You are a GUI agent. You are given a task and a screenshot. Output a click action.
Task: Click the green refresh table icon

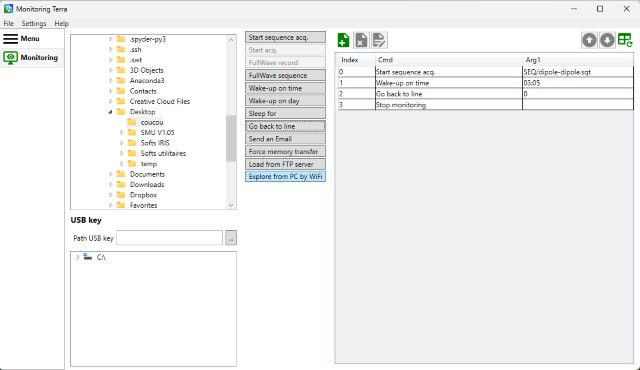(625, 40)
